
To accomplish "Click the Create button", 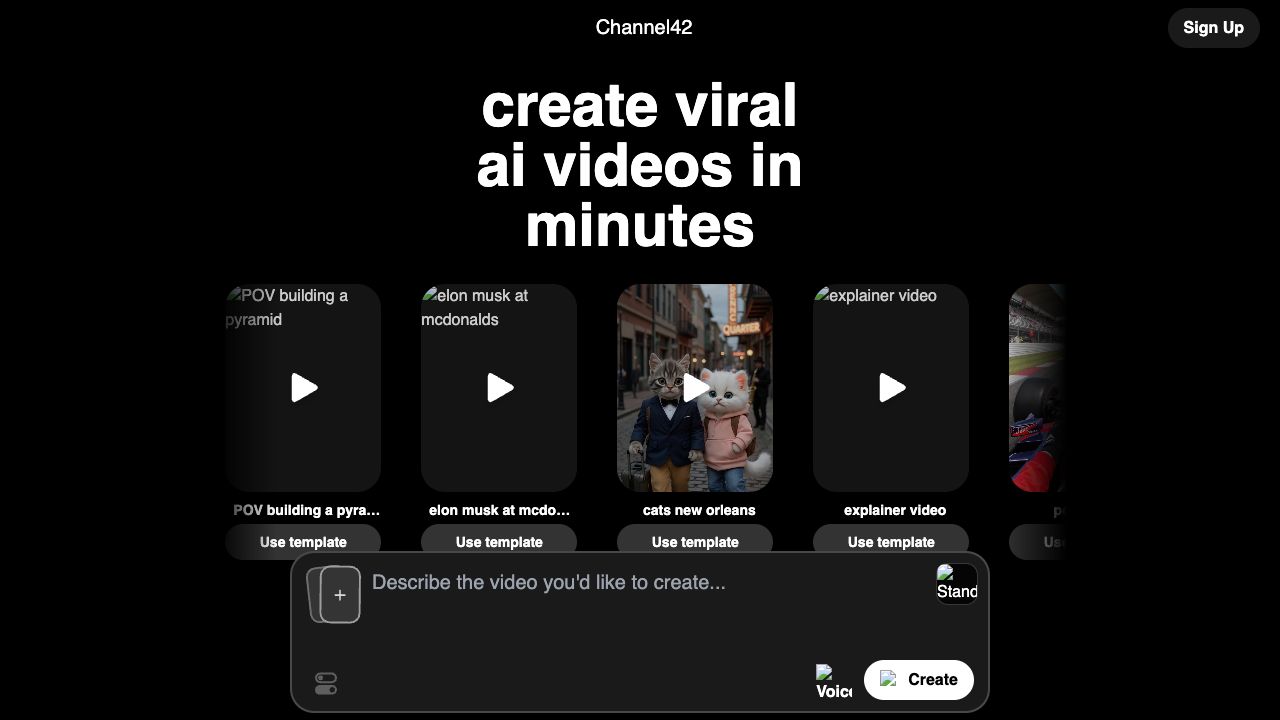I will click(919, 680).
